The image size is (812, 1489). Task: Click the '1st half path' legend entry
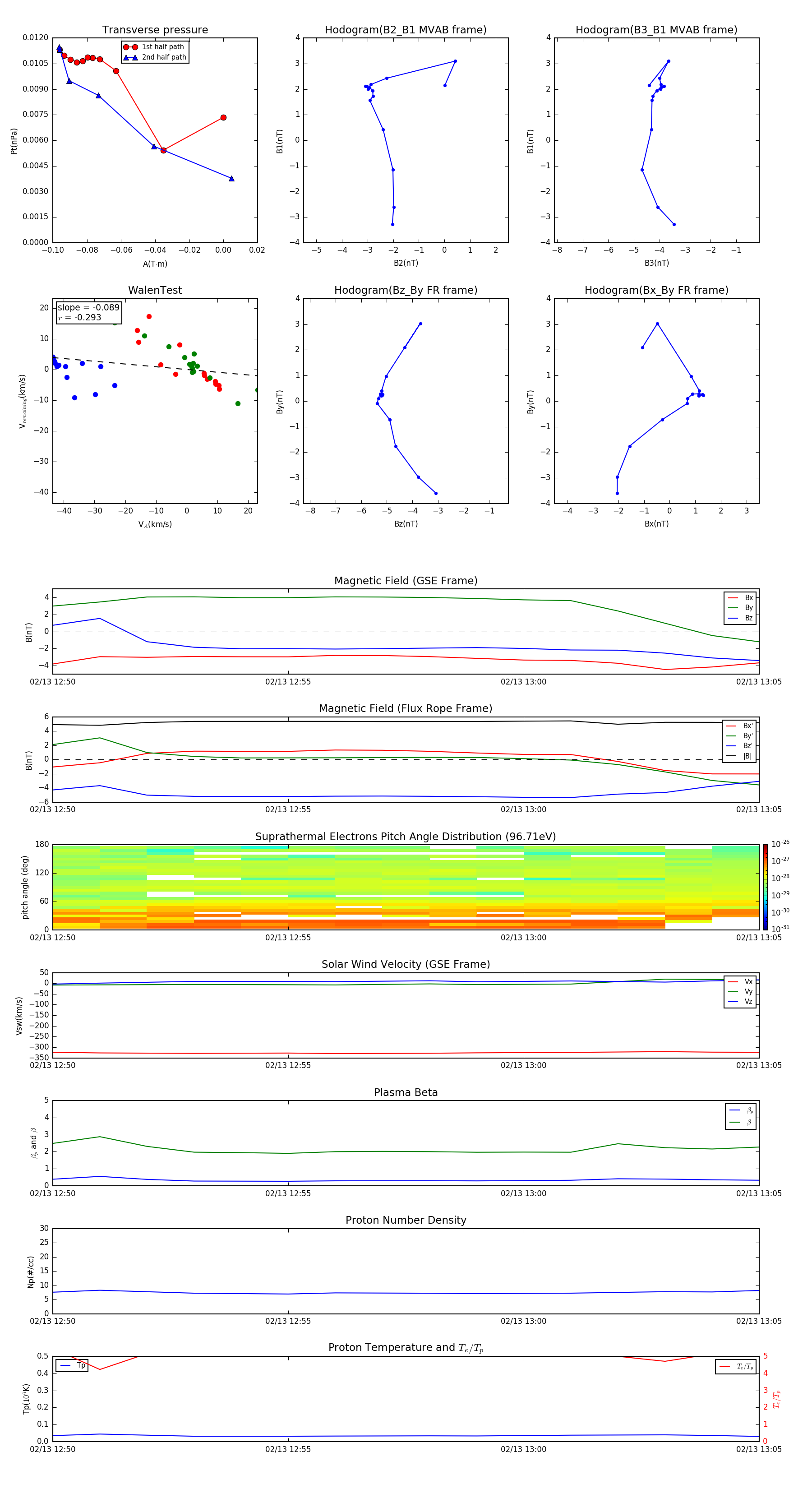[x=154, y=47]
